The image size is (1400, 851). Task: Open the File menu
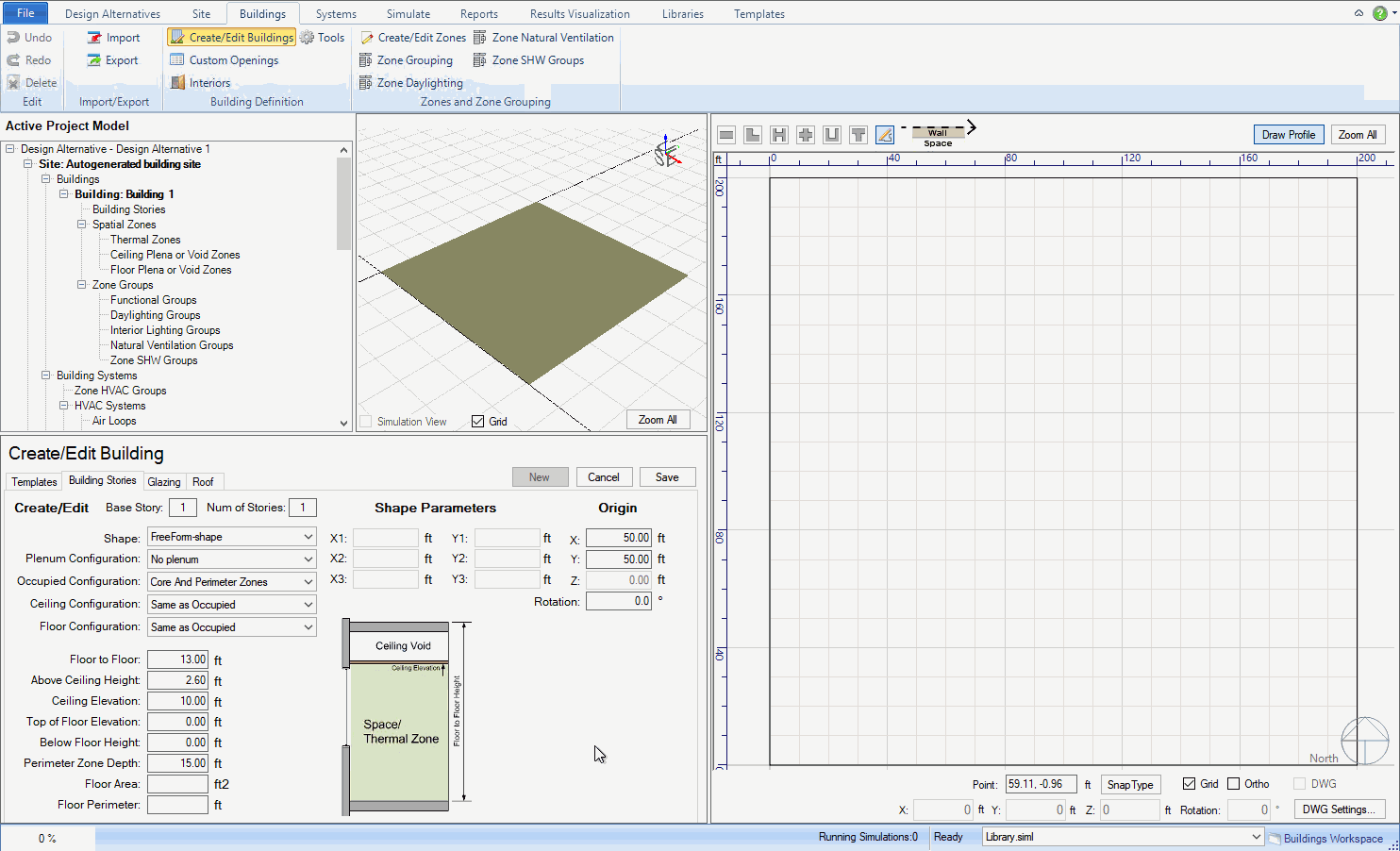25,13
